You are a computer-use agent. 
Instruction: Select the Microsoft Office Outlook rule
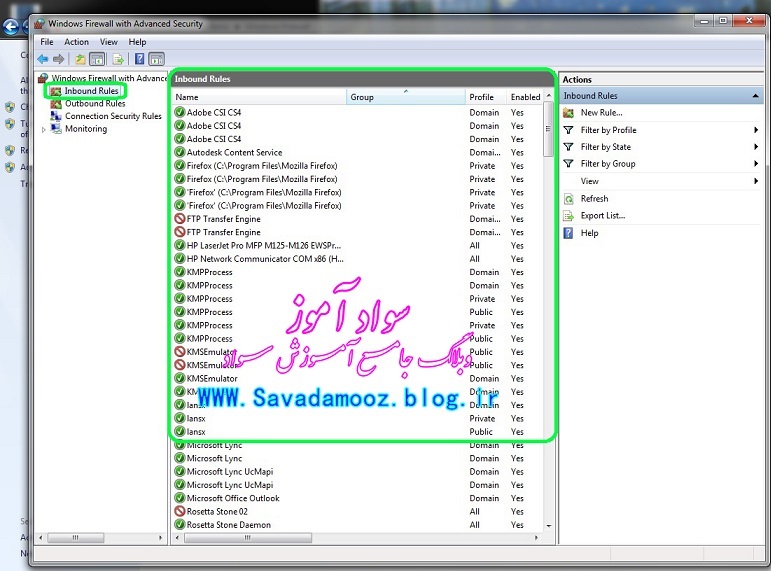pyautogui.click(x=358, y=498)
